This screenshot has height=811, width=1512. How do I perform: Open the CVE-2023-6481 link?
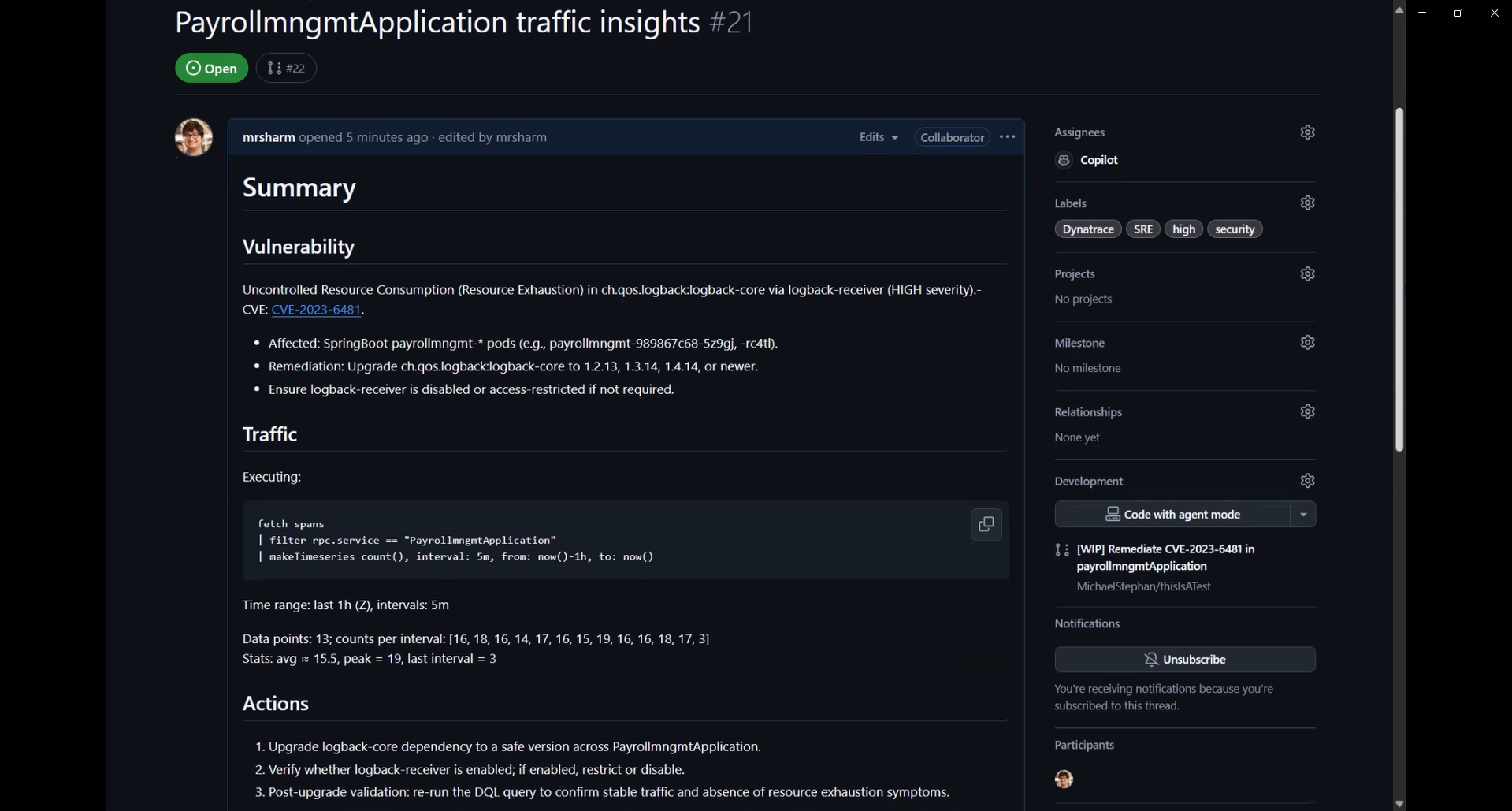[316, 310]
